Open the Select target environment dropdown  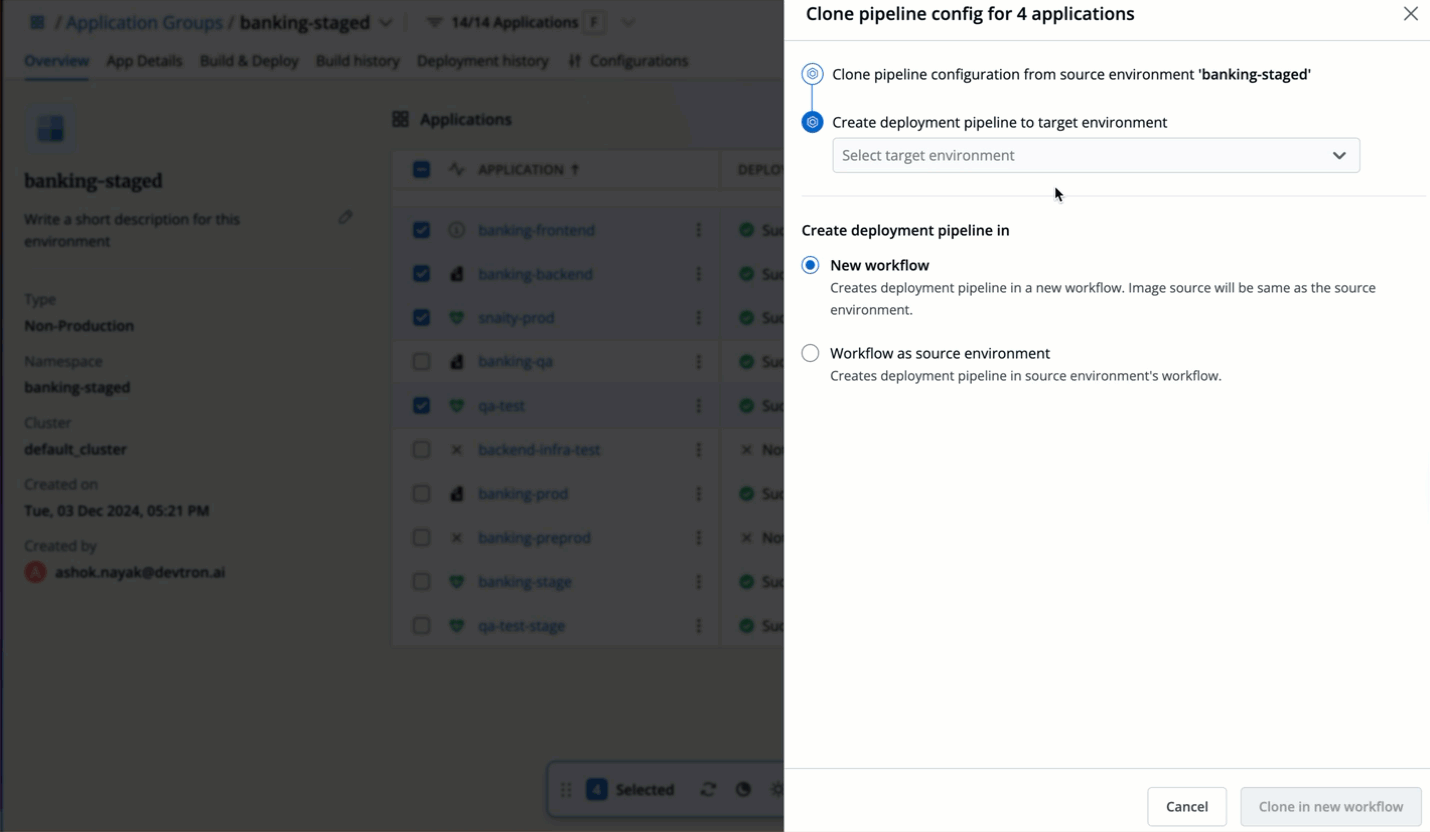pos(1095,155)
